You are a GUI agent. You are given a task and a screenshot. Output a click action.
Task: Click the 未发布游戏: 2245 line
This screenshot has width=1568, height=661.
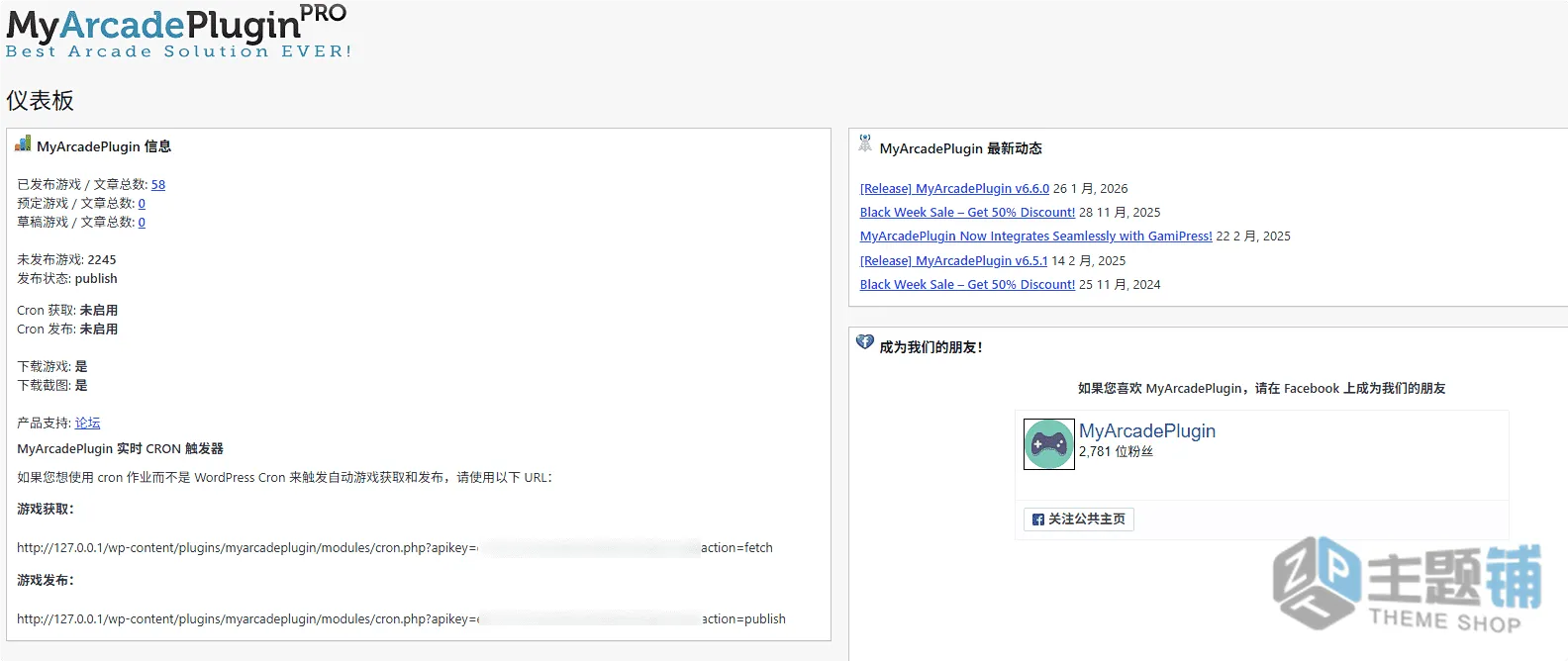click(66, 260)
